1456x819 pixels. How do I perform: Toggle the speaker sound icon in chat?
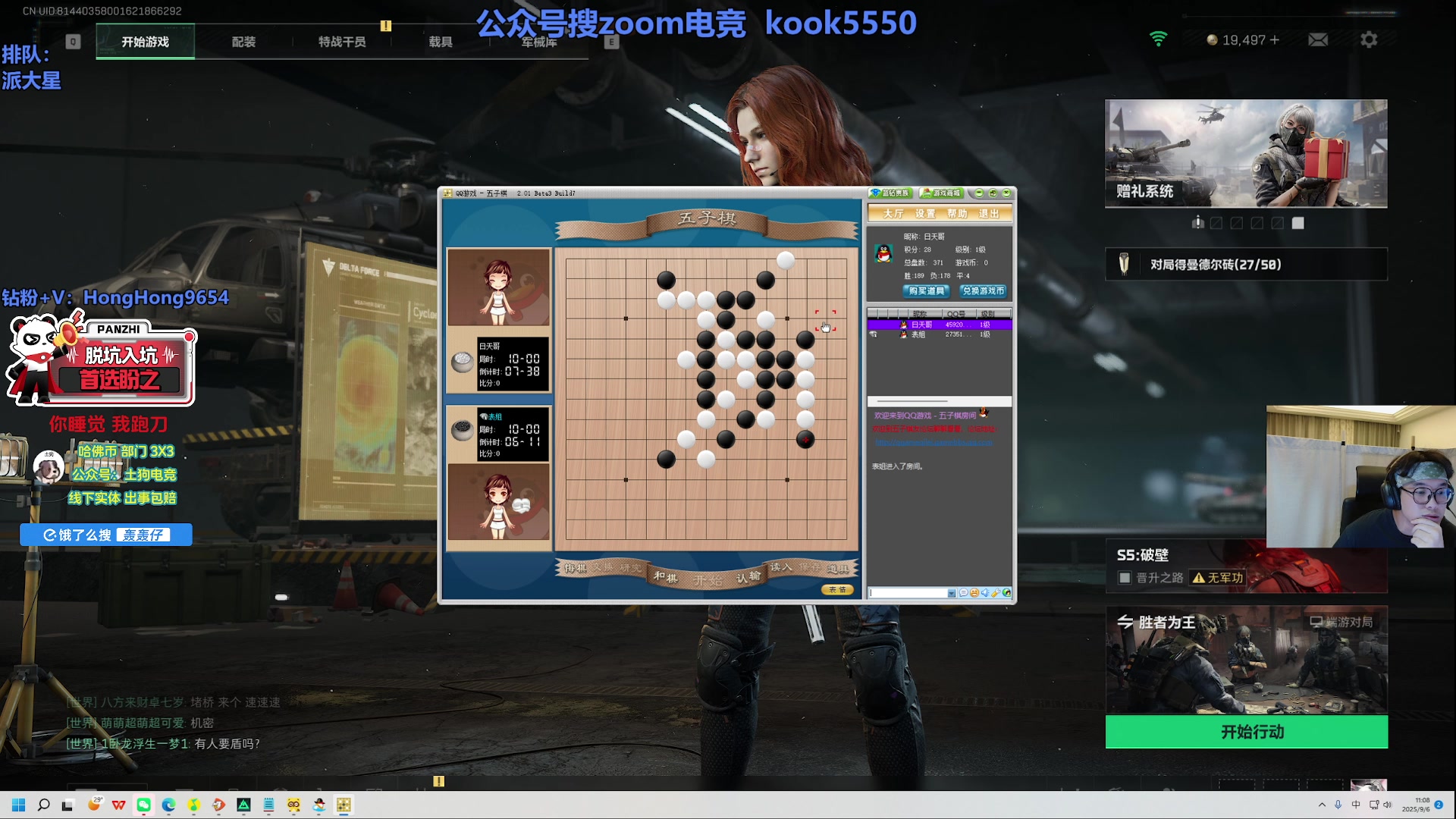tap(984, 593)
